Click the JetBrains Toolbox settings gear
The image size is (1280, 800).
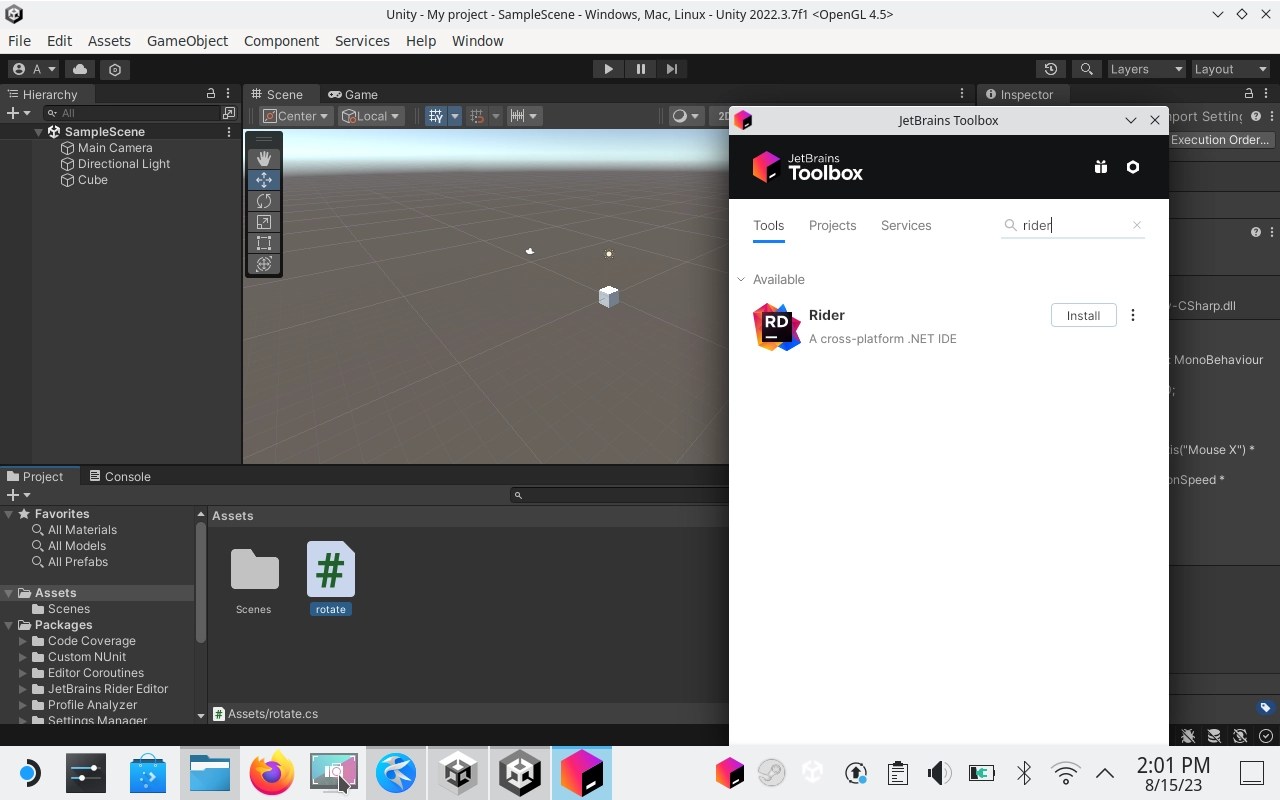click(1132, 167)
